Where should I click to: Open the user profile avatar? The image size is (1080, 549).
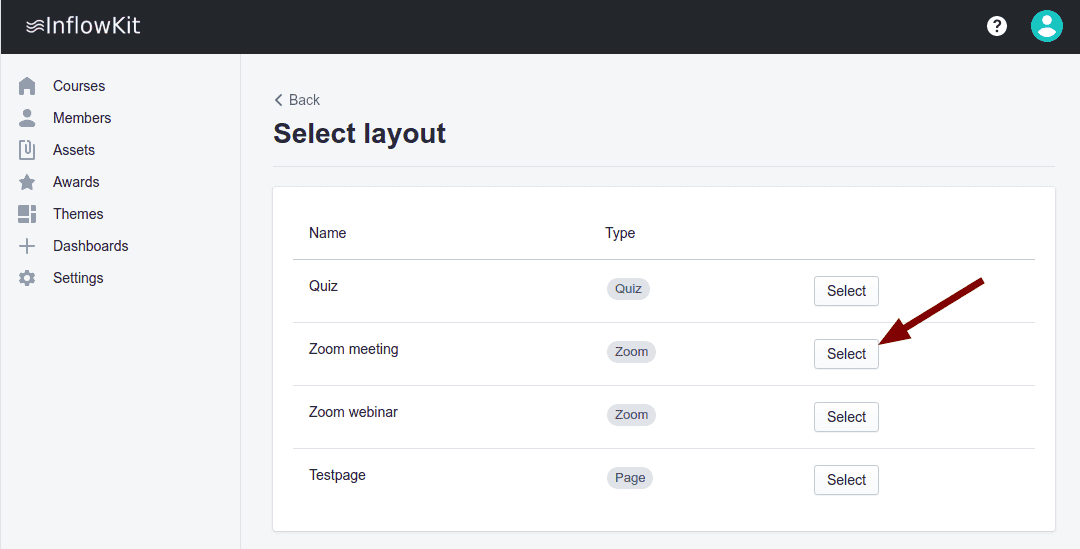[x=1046, y=26]
